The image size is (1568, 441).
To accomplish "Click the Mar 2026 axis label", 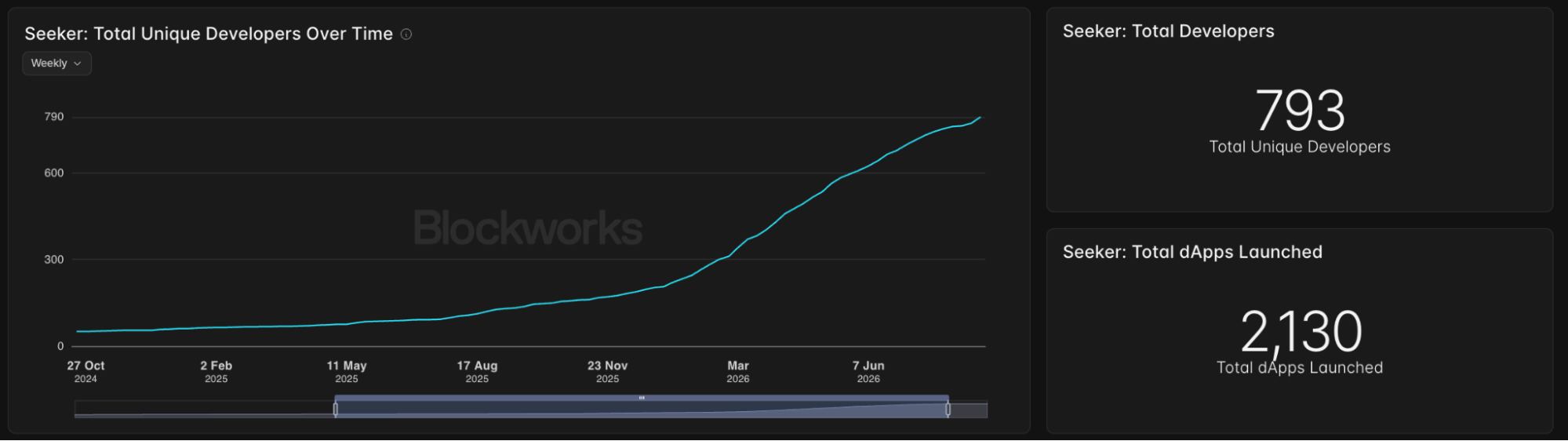I will (738, 372).
